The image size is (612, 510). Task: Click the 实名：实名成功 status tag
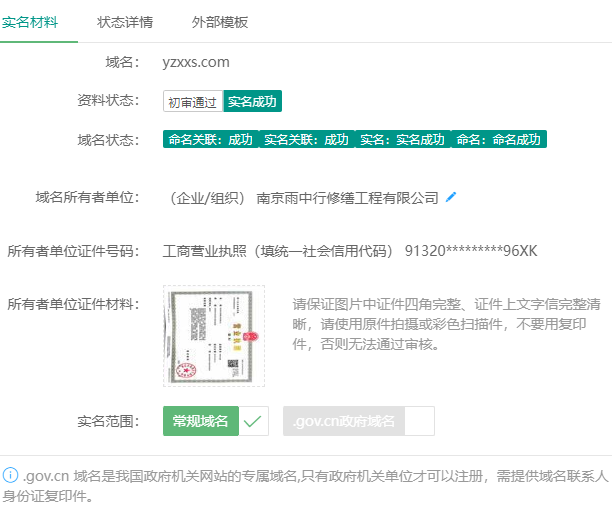402,140
